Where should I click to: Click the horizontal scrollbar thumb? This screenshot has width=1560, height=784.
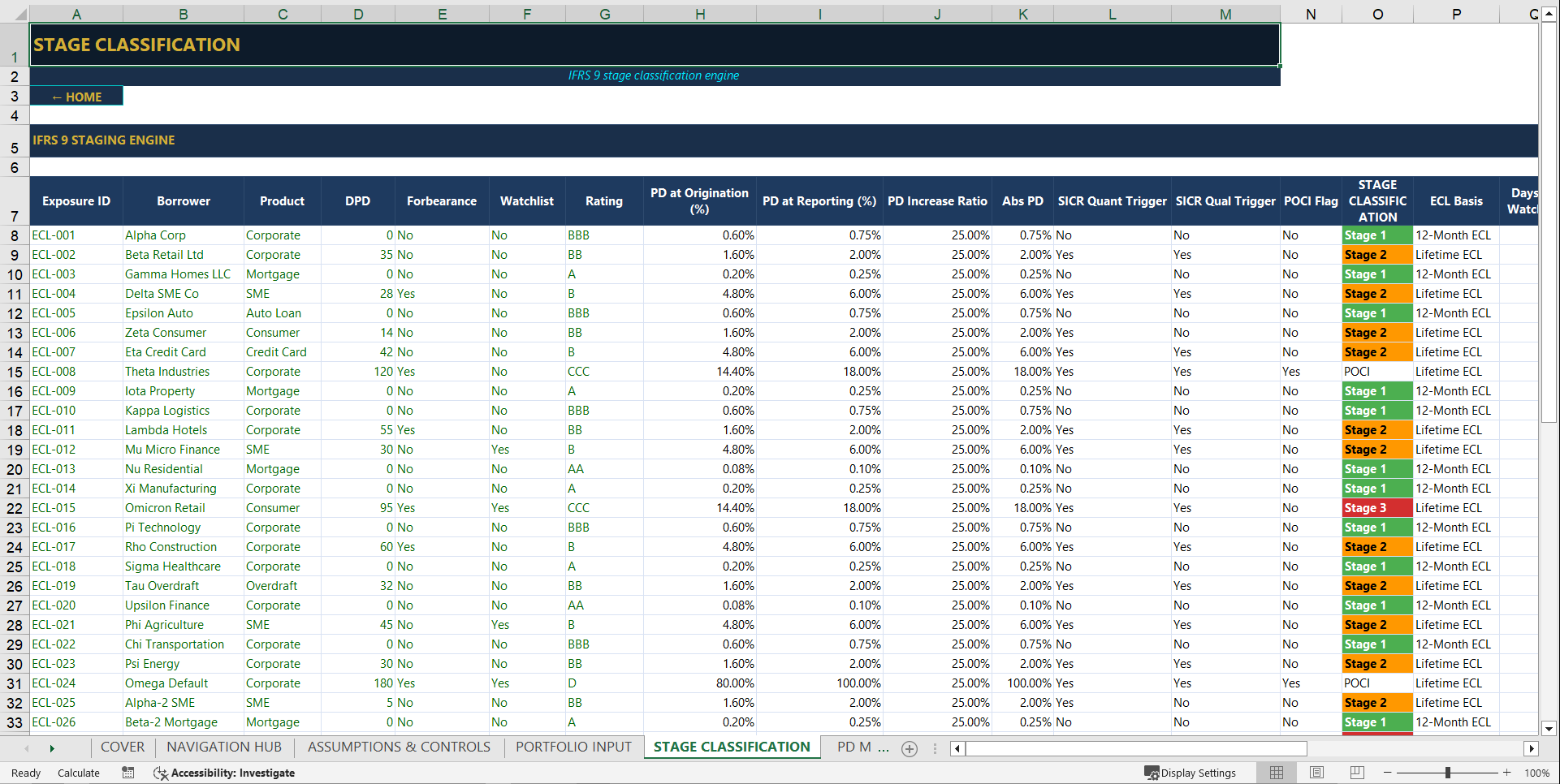pyautogui.click(x=1136, y=748)
